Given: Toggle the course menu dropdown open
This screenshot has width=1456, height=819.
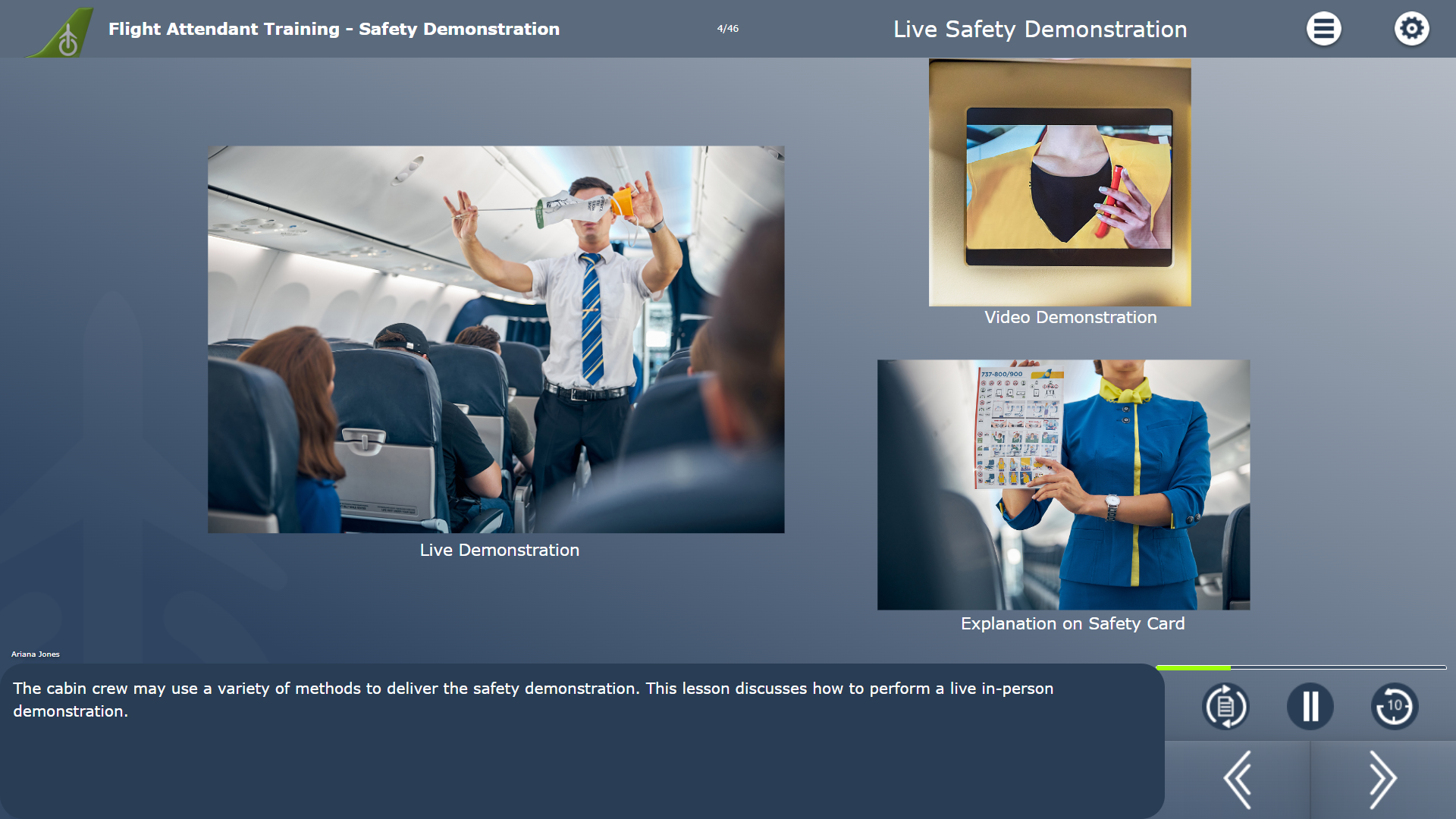Looking at the screenshot, I should point(1323,28).
